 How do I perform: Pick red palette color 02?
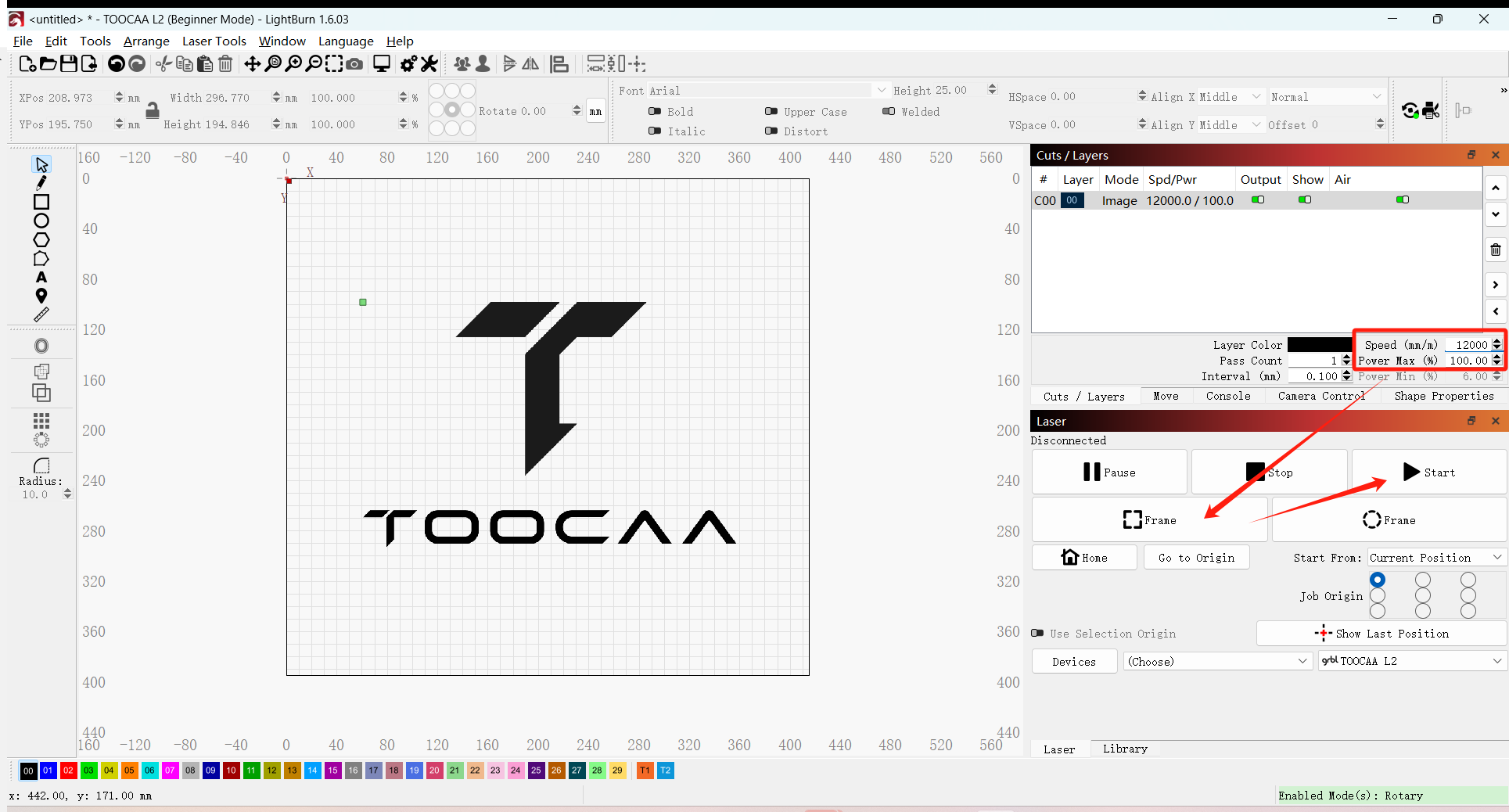coord(68,771)
